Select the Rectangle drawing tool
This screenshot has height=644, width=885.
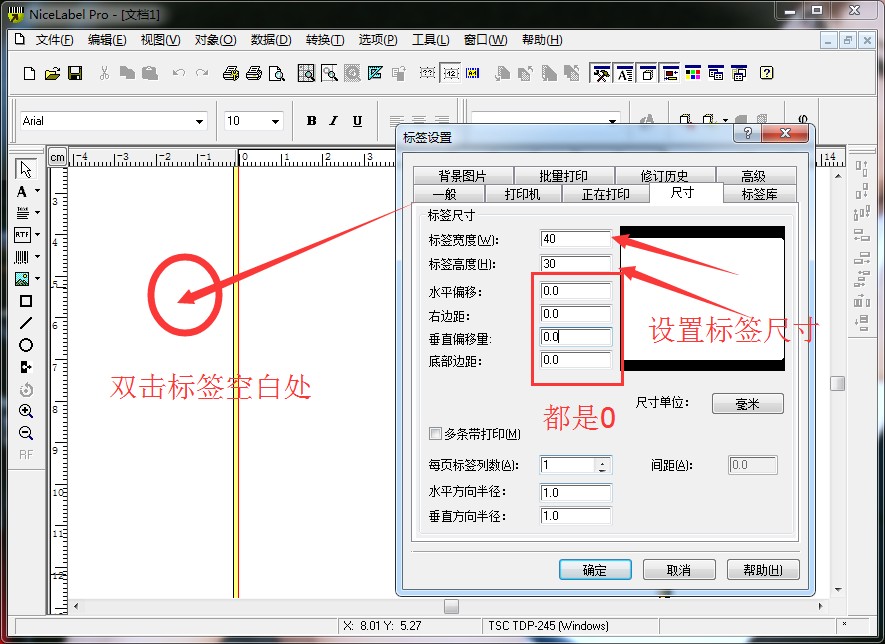coord(26,301)
